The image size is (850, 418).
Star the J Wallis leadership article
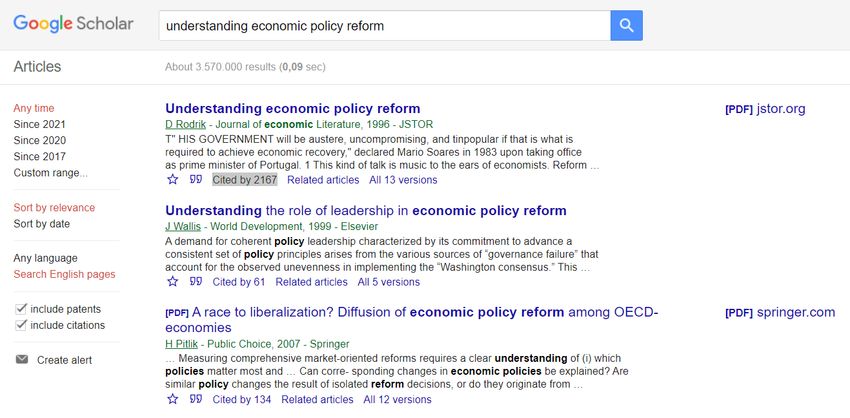click(x=172, y=281)
